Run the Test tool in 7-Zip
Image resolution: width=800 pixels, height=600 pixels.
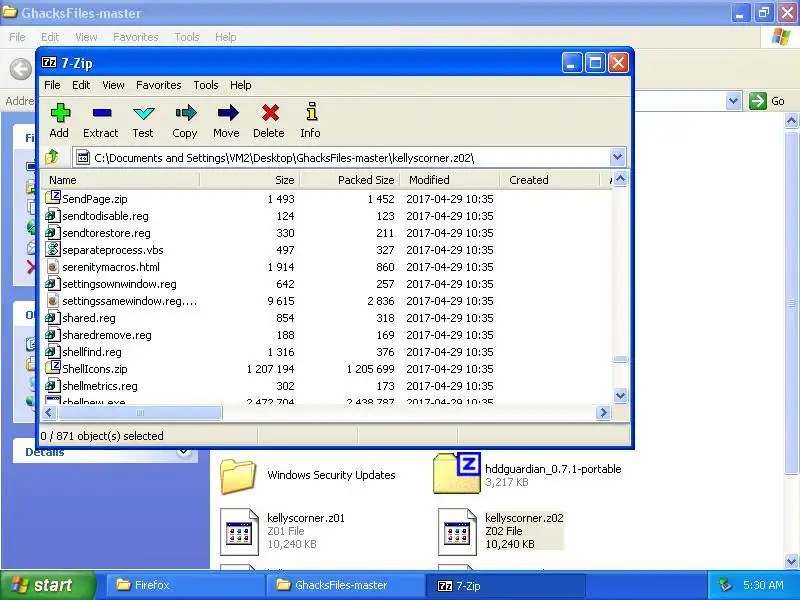tap(143, 113)
